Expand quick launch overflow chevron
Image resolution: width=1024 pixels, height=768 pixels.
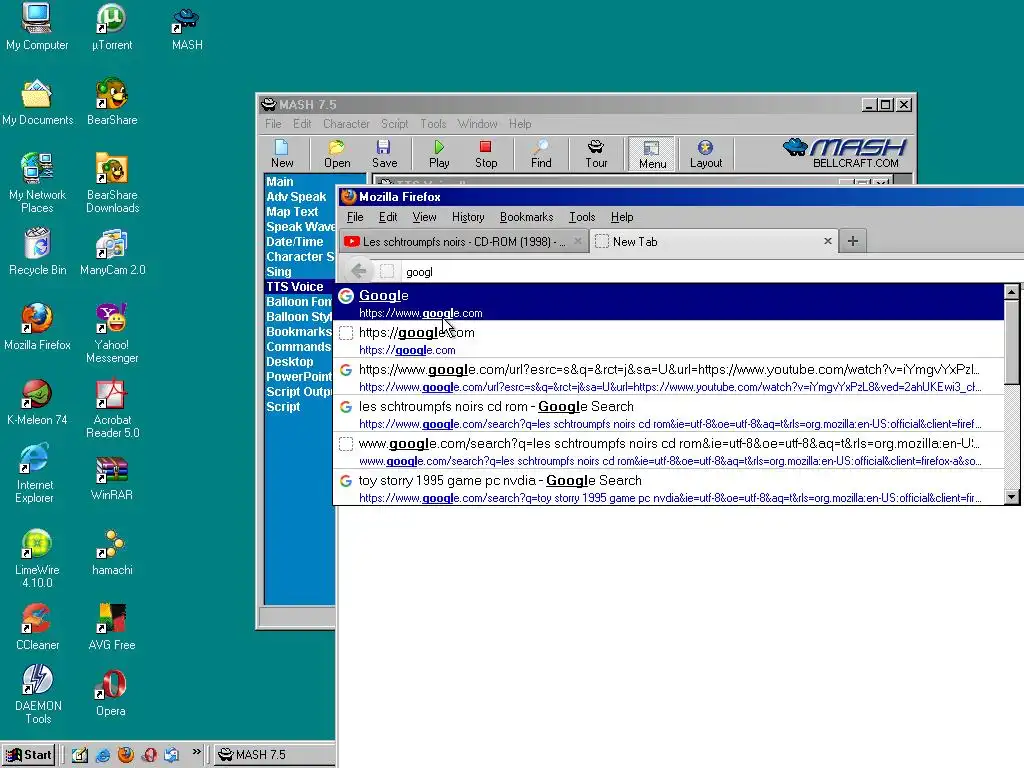[x=196, y=752]
